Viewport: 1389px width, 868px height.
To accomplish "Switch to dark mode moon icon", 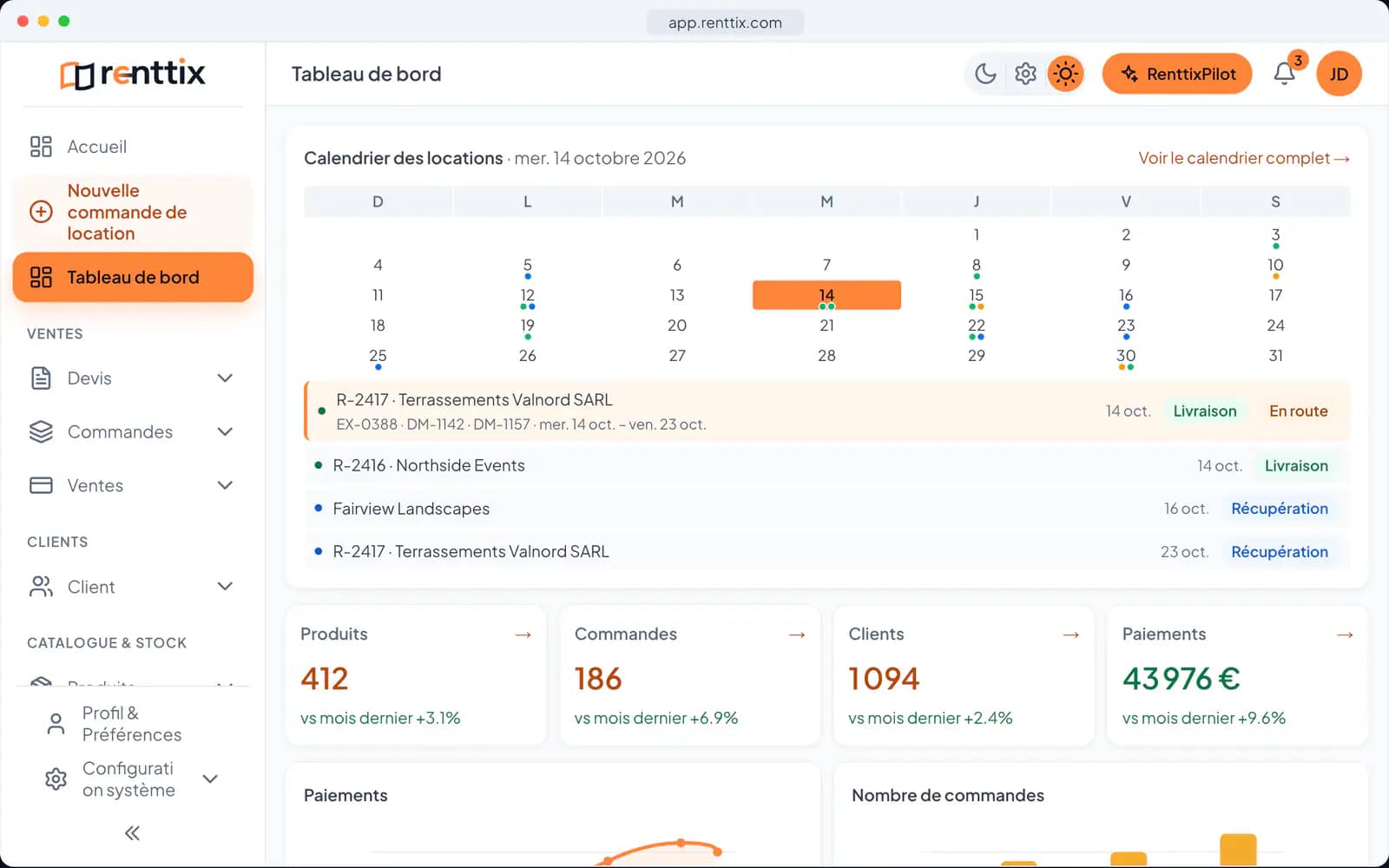I will (x=985, y=74).
